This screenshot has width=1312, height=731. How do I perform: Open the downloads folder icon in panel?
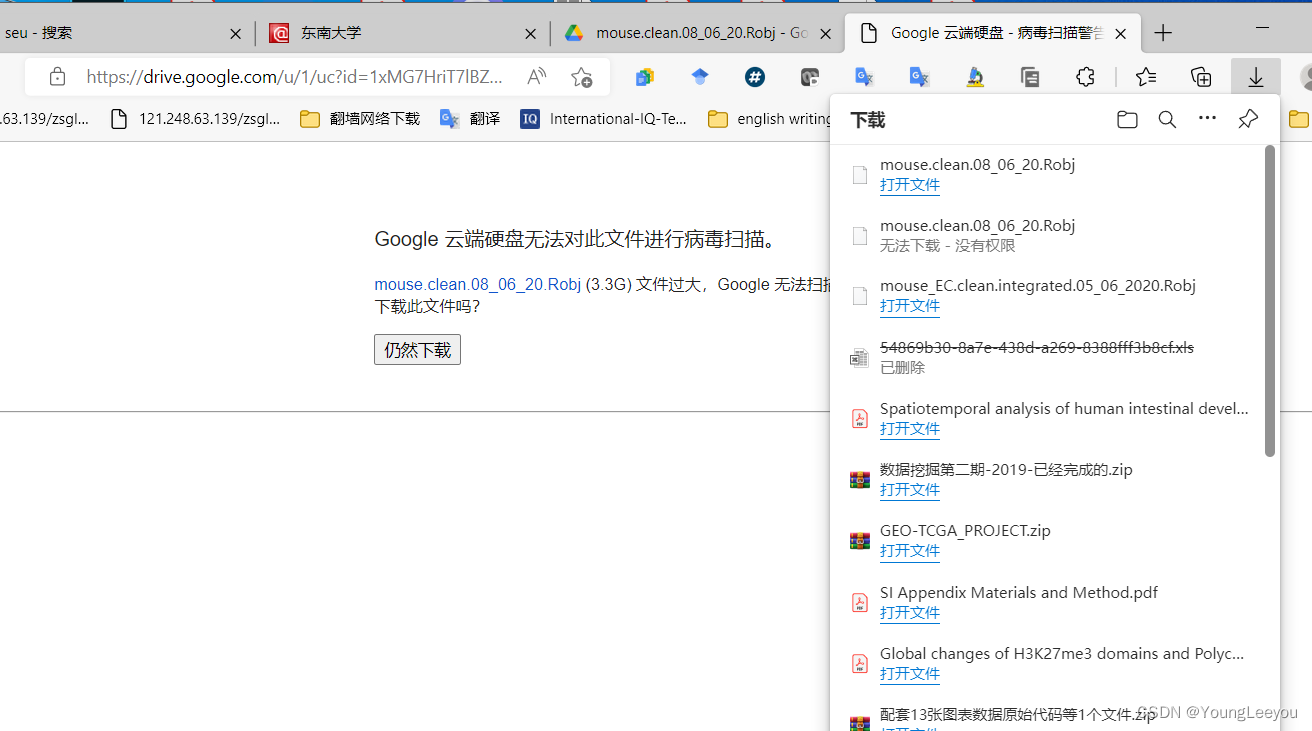click(1127, 120)
